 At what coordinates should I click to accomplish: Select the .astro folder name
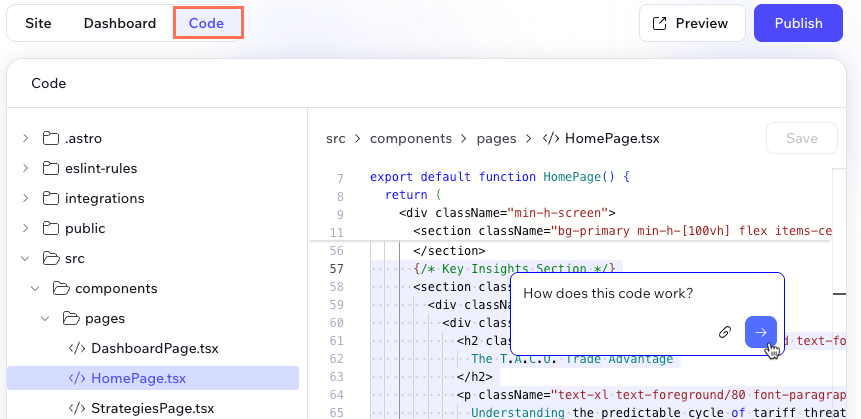[83, 138]
